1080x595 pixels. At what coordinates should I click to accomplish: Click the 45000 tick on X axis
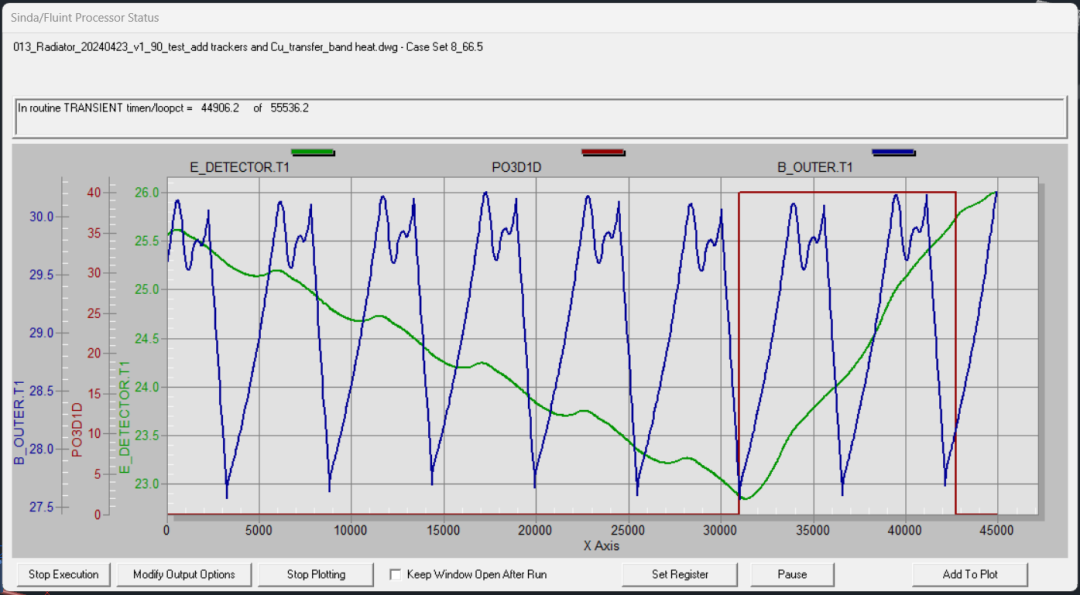(997, 530)
